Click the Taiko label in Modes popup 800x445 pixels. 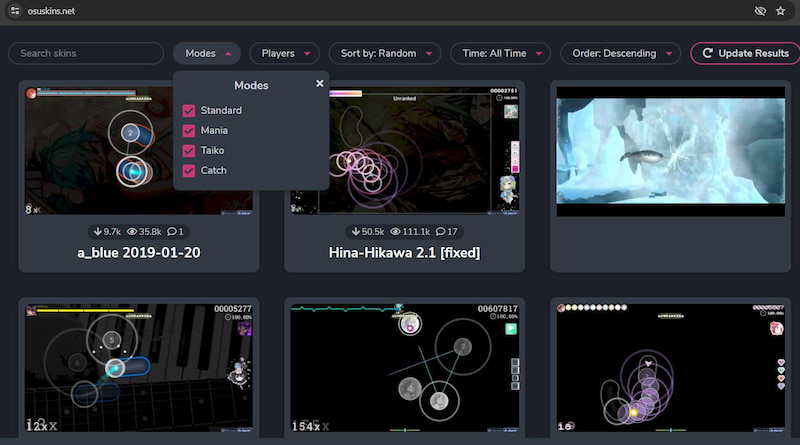tap(212, 151)
